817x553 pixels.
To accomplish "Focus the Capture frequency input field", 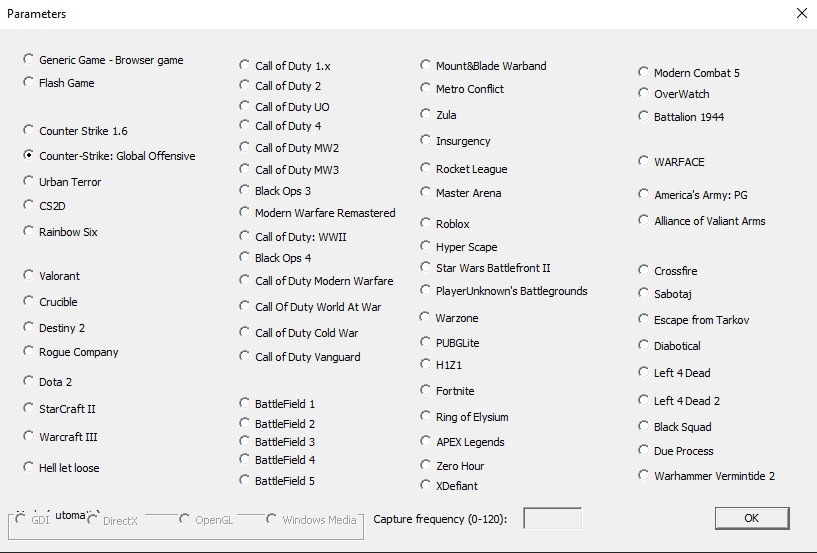I will pyautogui.click(x=552, y=519).
